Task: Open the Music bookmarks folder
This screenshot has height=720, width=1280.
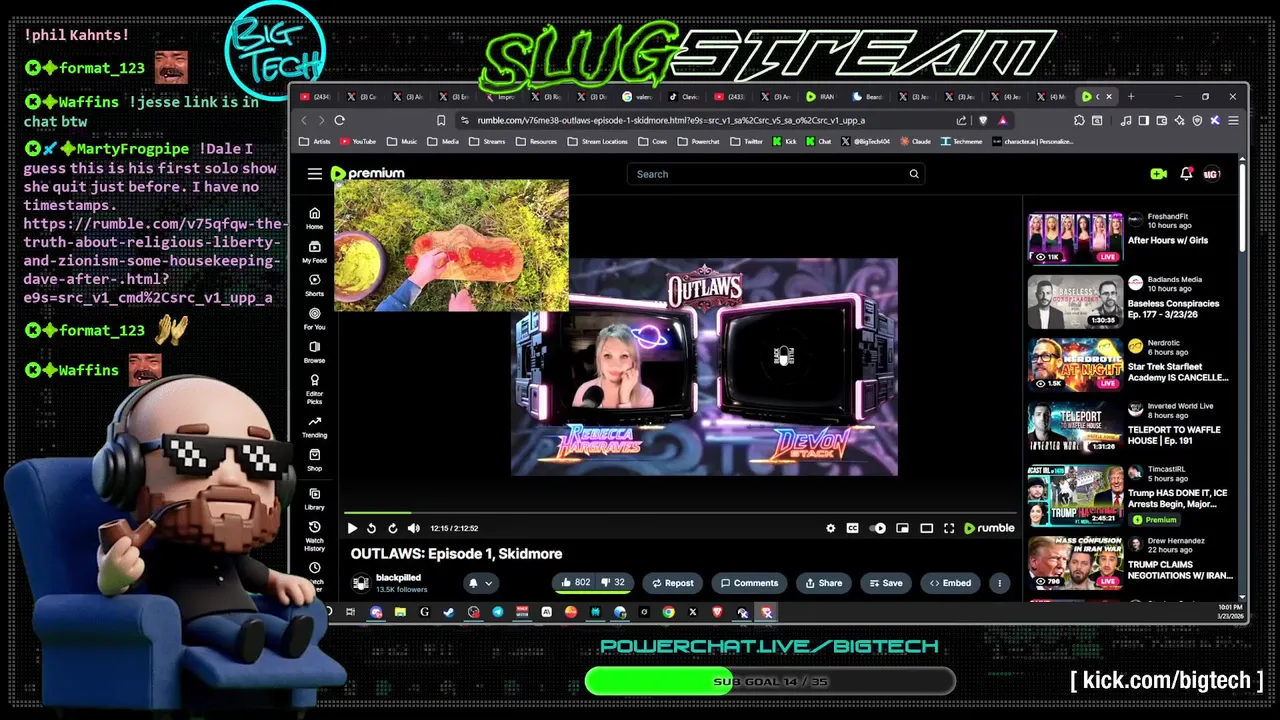Action: 402,141
